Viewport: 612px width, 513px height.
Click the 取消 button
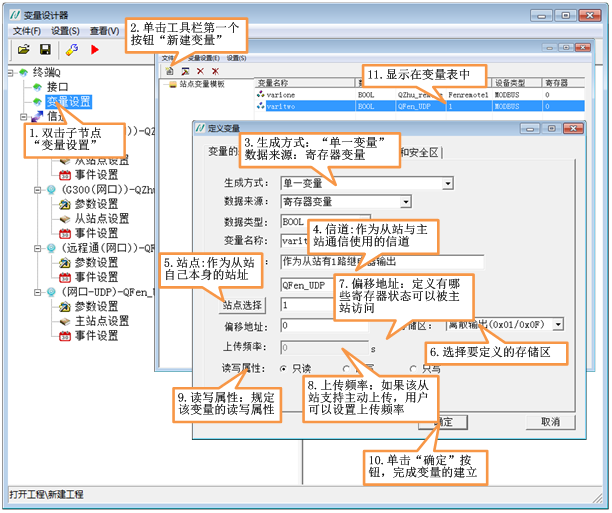pyautogui.click(x=550, y=422)
